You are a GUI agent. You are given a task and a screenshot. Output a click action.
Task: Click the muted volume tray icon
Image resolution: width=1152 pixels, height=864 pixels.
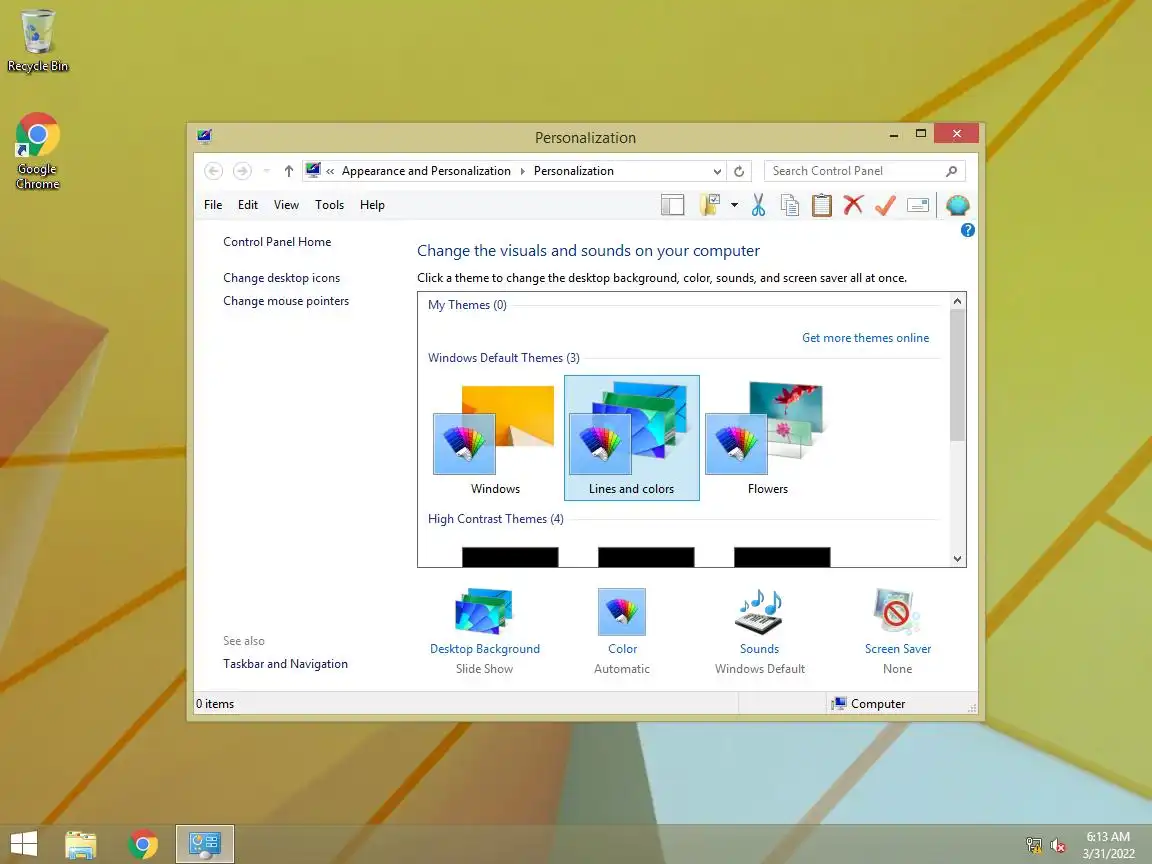coord(1058,846)
